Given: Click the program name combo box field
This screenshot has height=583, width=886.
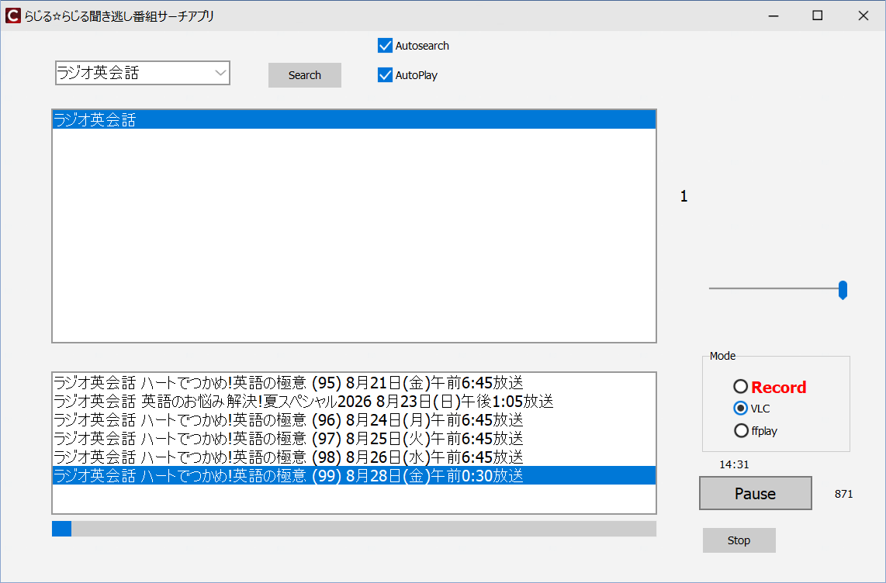Looking at the screenshot, I should [142, 73].
